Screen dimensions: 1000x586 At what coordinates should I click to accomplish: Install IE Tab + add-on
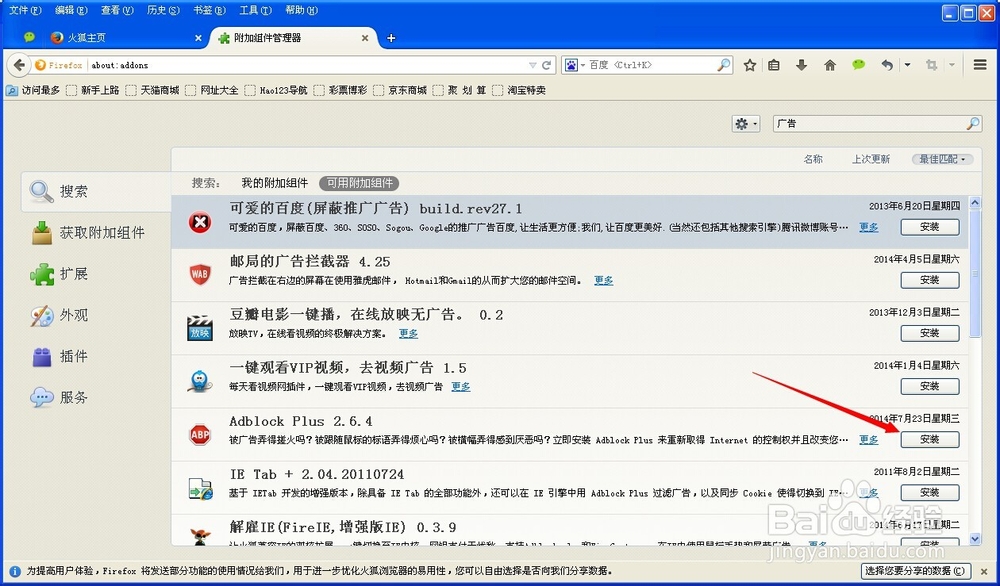pos(930,493)
